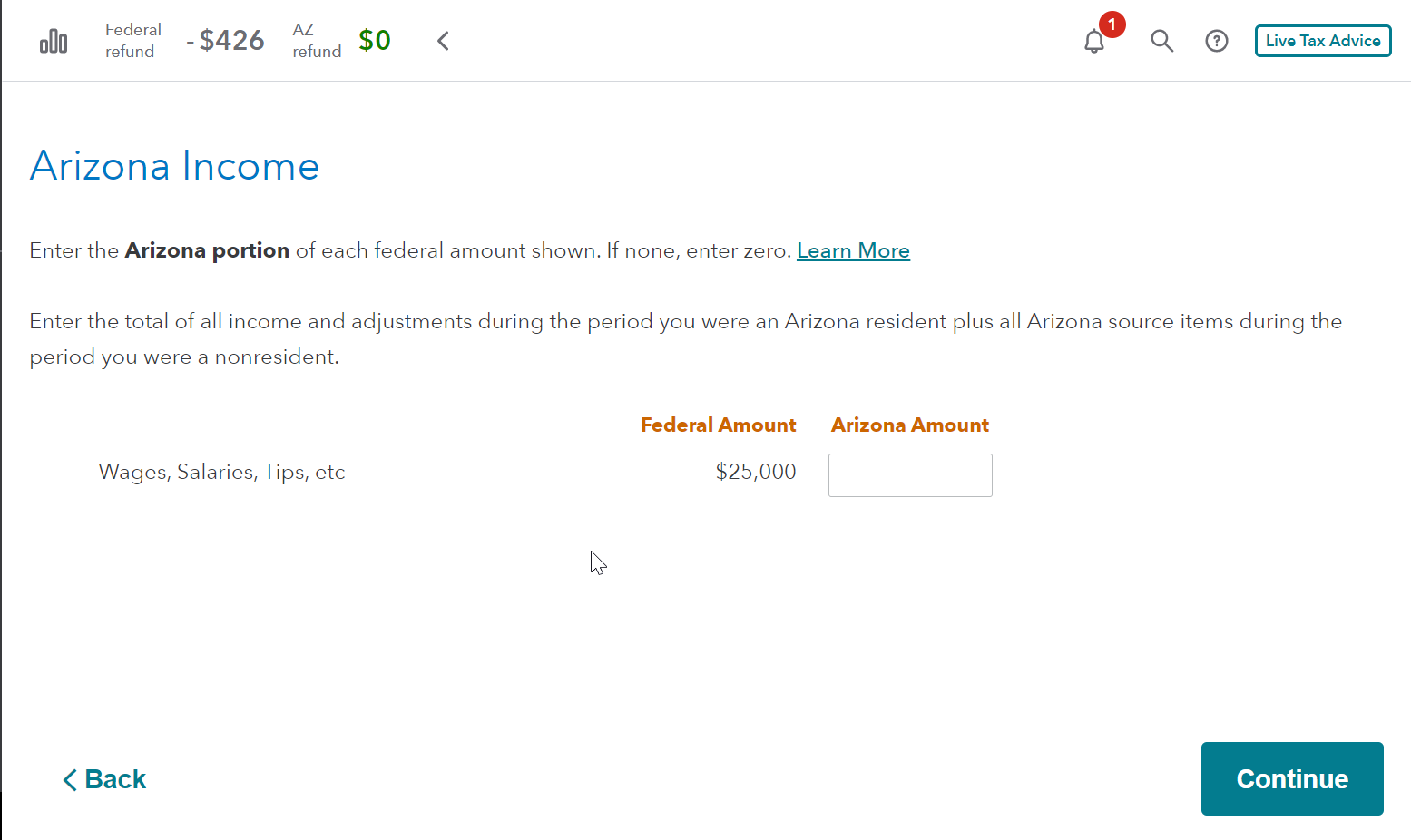The width and height of the screenshot is (1411, 840).
Task: Click the Wages, Salaries, Tips row label
Action: coord(221,472)
